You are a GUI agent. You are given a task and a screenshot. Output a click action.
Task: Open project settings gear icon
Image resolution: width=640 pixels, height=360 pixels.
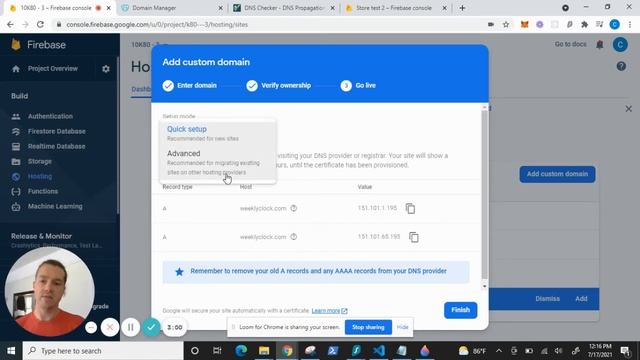pyautogui.click(x=106, y=69)
